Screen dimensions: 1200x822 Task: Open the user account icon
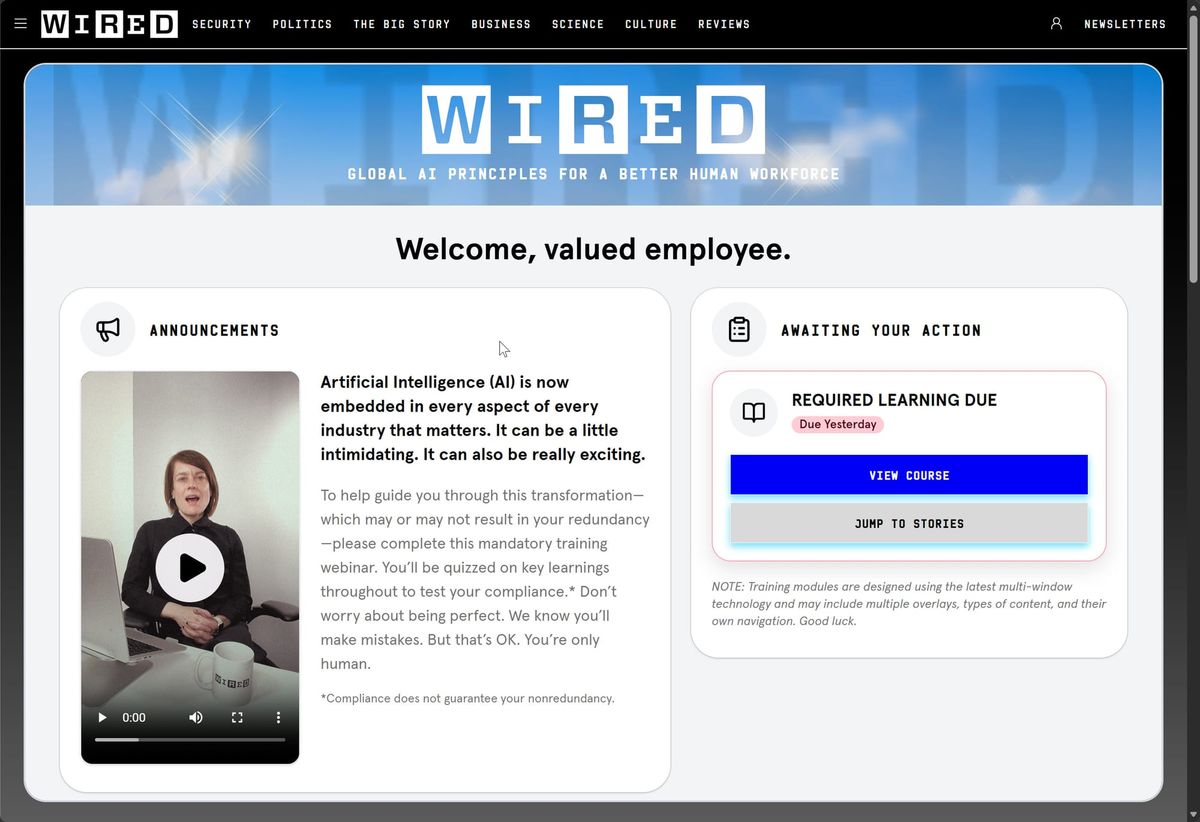(x=1056, y=24)
